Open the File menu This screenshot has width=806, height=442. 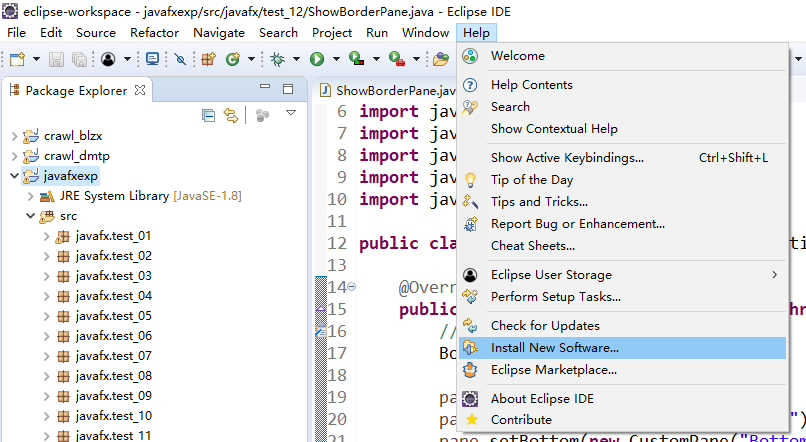pos(16,33)
